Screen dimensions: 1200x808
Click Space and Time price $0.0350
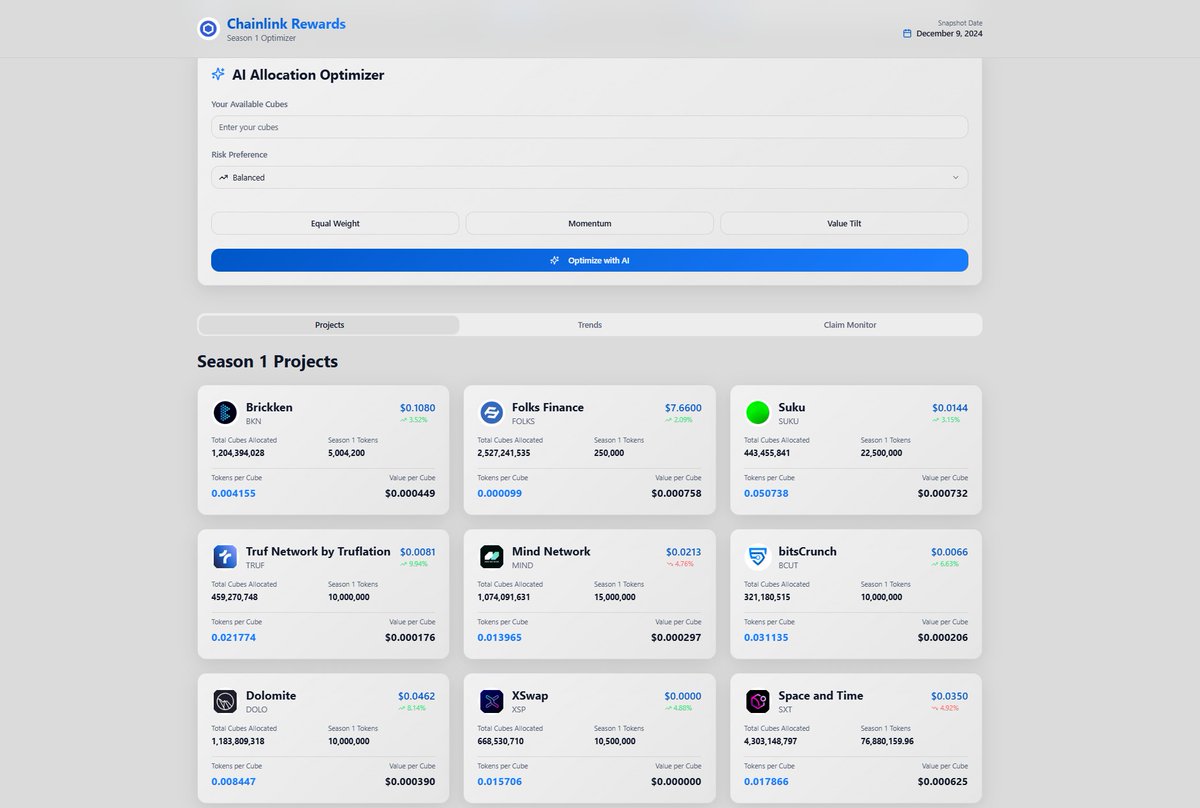click(x=949, y=696)
